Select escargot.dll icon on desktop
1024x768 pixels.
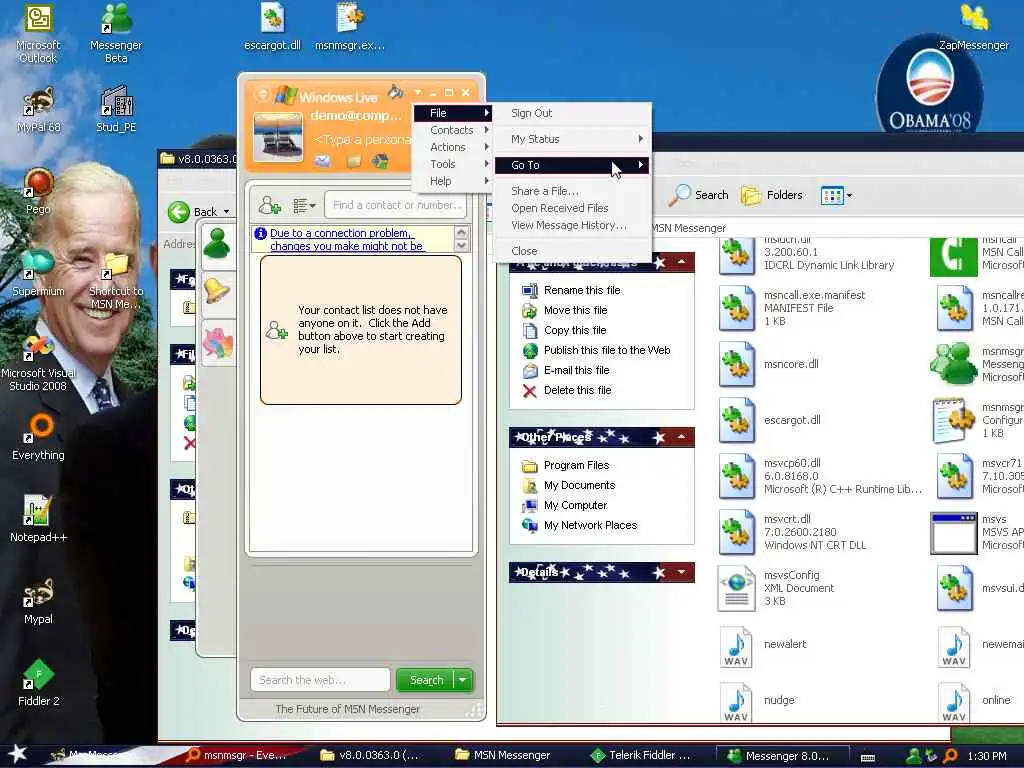coord(272,27)
